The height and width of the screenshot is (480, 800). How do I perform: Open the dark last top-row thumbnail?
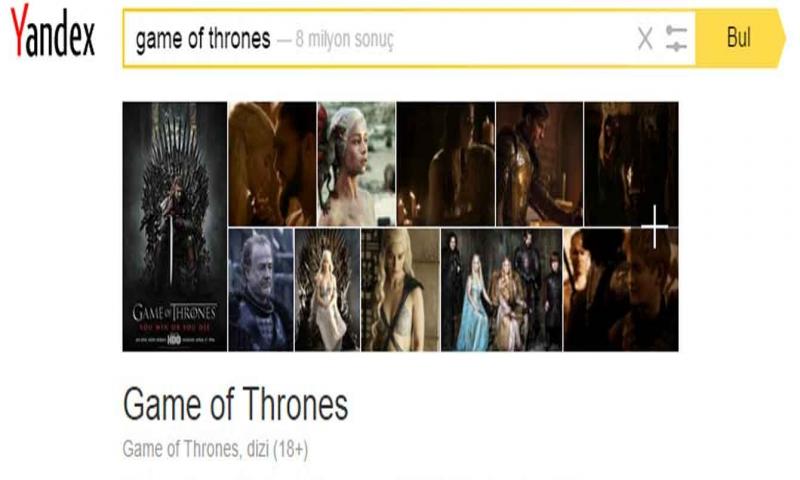pyautogui.click(x=631, y=164)
